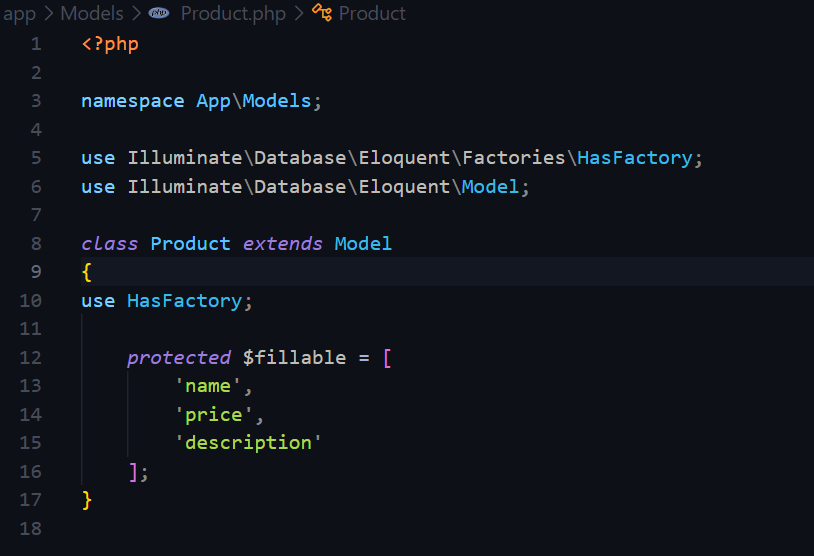Viewport: 814px width, 556px height.
Task: Click 'HasFactory' on the import line 5
Action: click(x=634, y=158)
